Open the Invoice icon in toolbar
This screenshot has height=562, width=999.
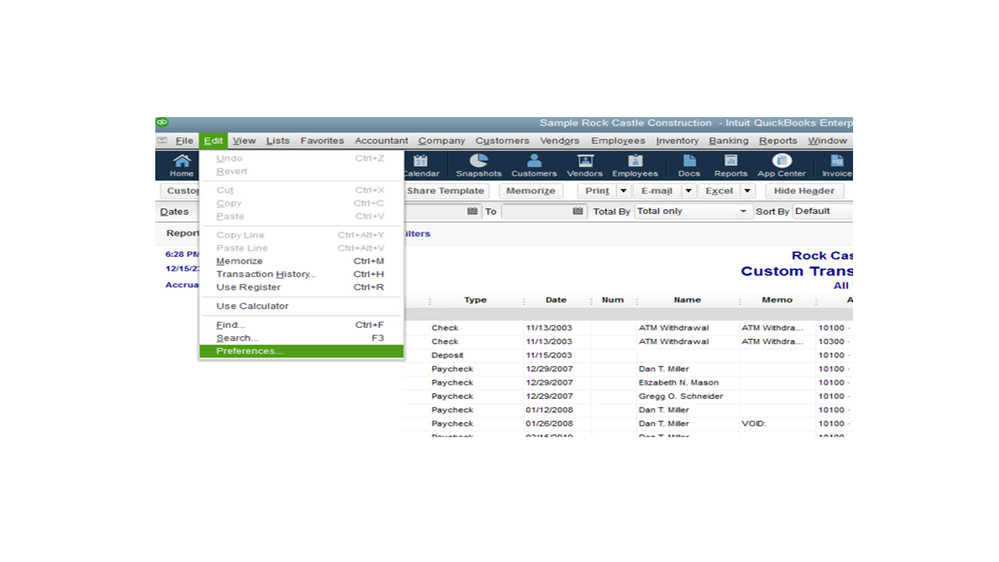837,165
